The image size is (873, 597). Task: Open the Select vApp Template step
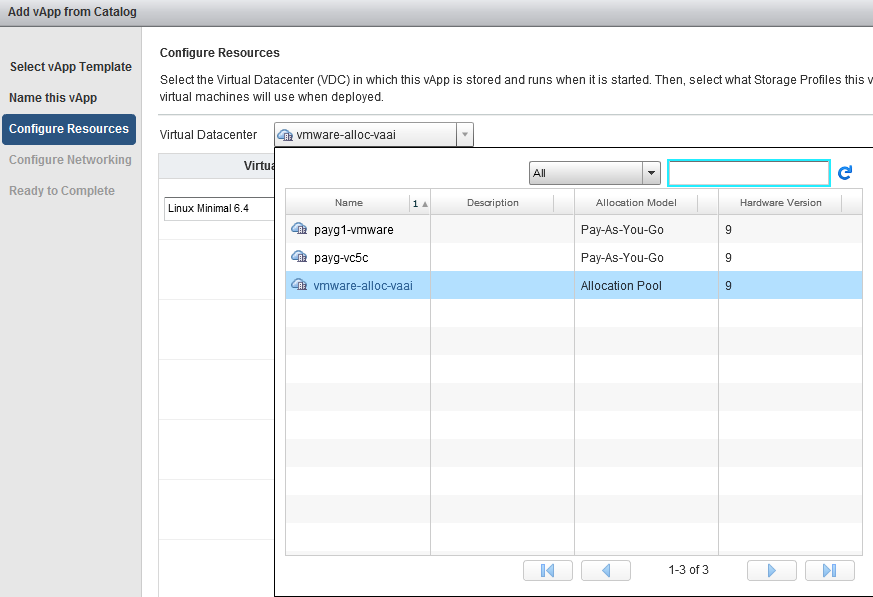70,67
